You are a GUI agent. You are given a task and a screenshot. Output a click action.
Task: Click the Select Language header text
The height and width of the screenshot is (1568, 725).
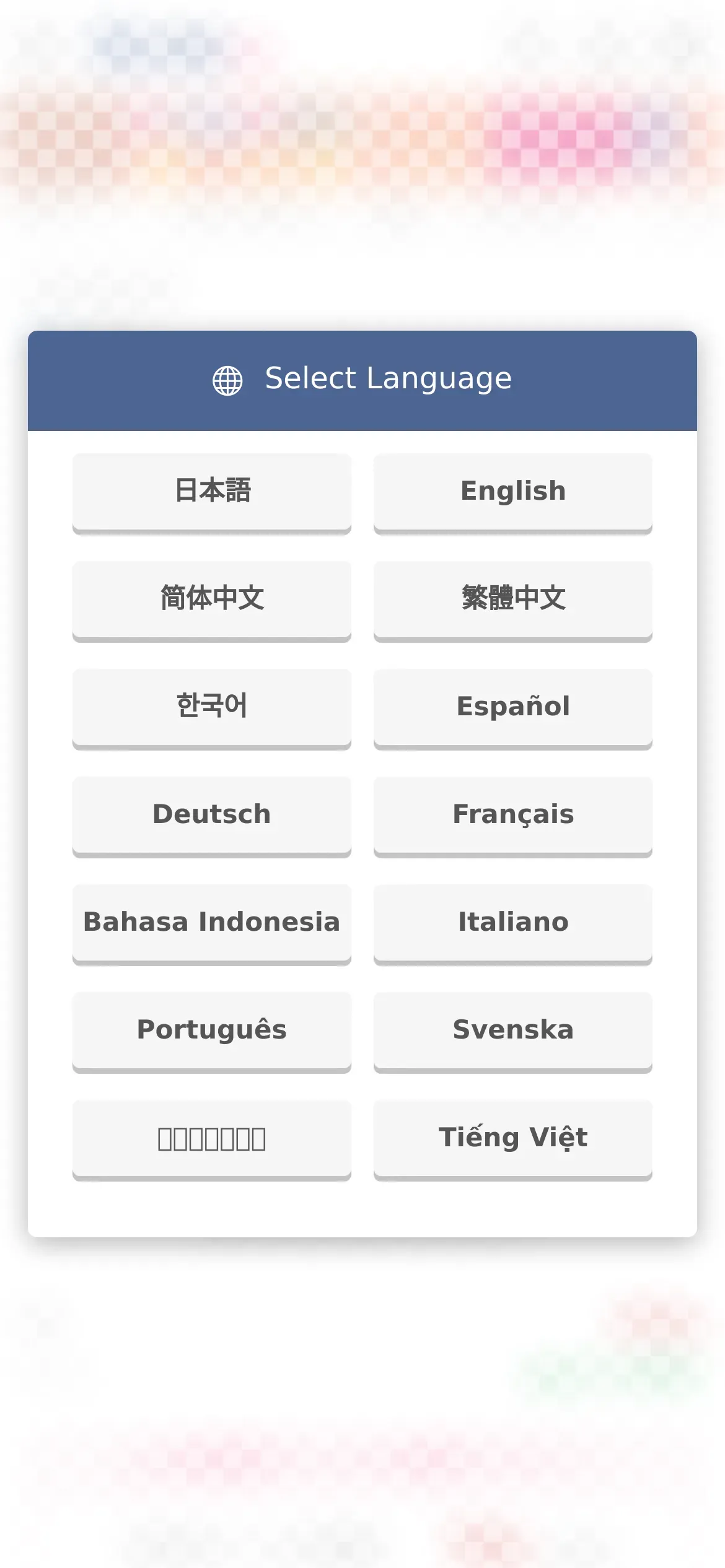389,379
